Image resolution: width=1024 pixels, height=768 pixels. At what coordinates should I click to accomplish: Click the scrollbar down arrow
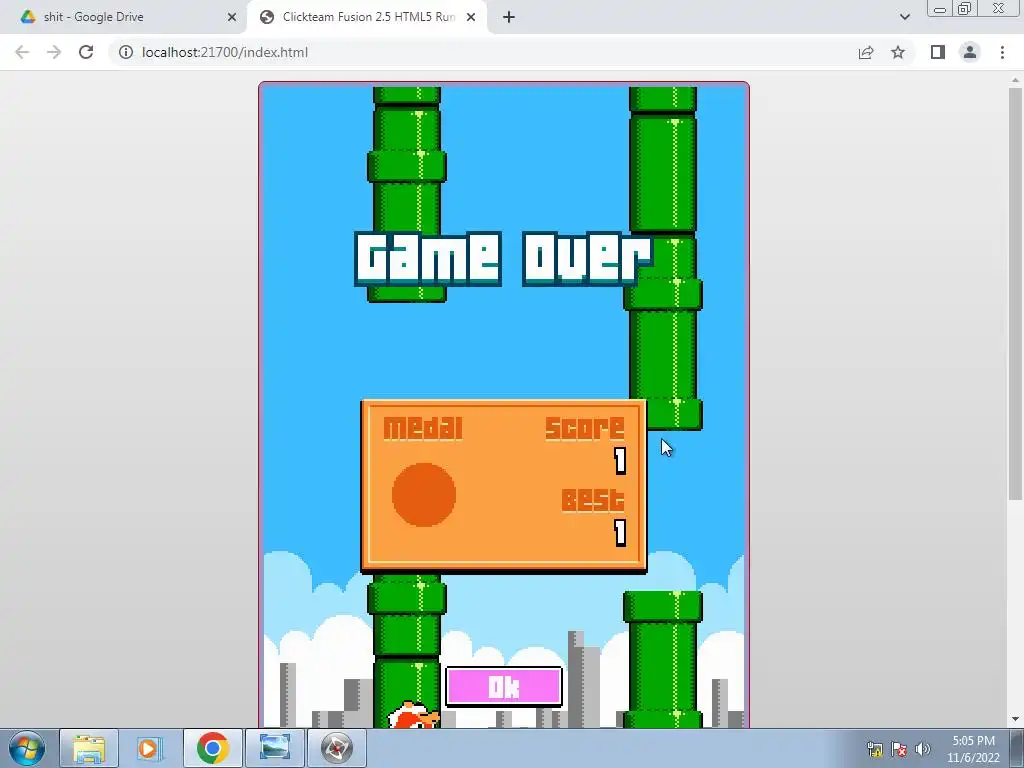tap(1016, 720)
